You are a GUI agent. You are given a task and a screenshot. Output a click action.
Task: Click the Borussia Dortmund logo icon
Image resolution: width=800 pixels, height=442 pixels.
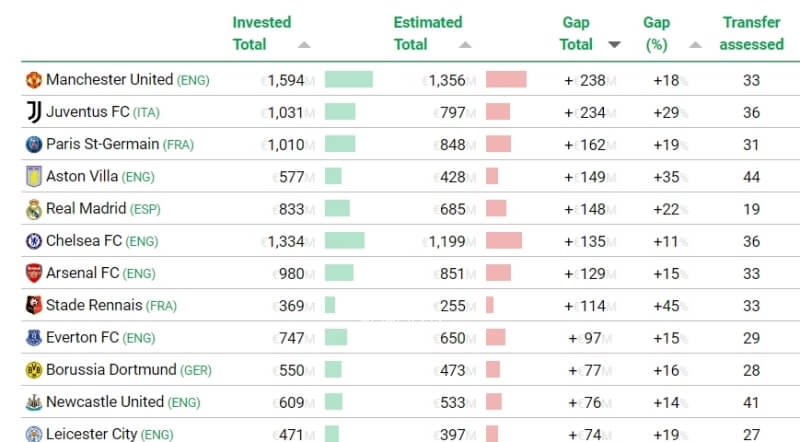tap(34, 370)
